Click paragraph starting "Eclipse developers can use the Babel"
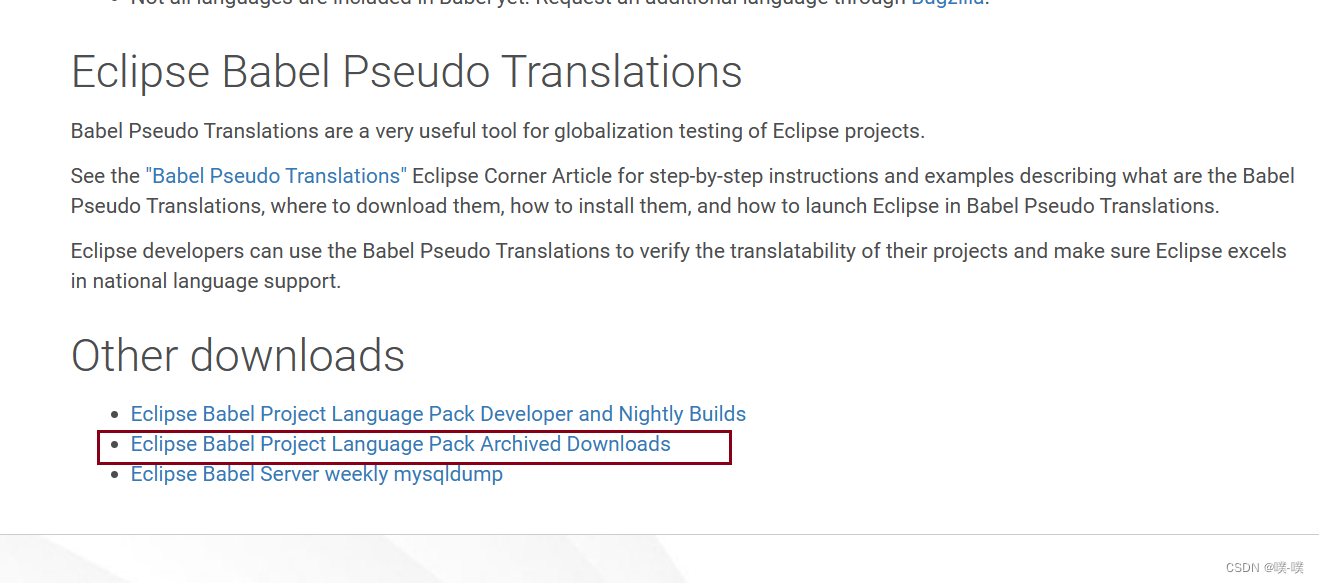1319x583 pixels. (x=678, y=266)
